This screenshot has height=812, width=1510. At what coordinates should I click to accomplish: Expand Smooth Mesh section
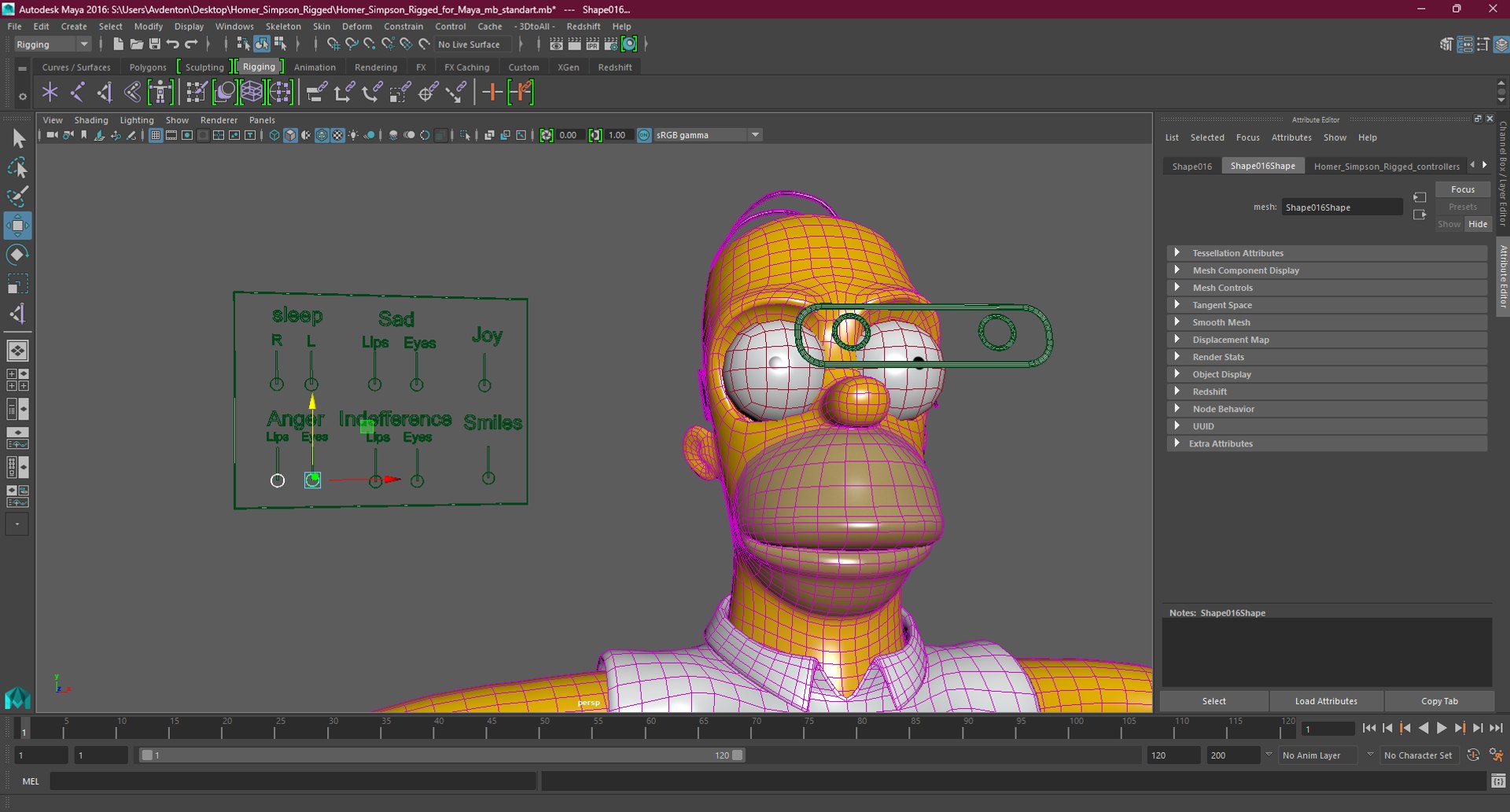(x=1327, y=322)
